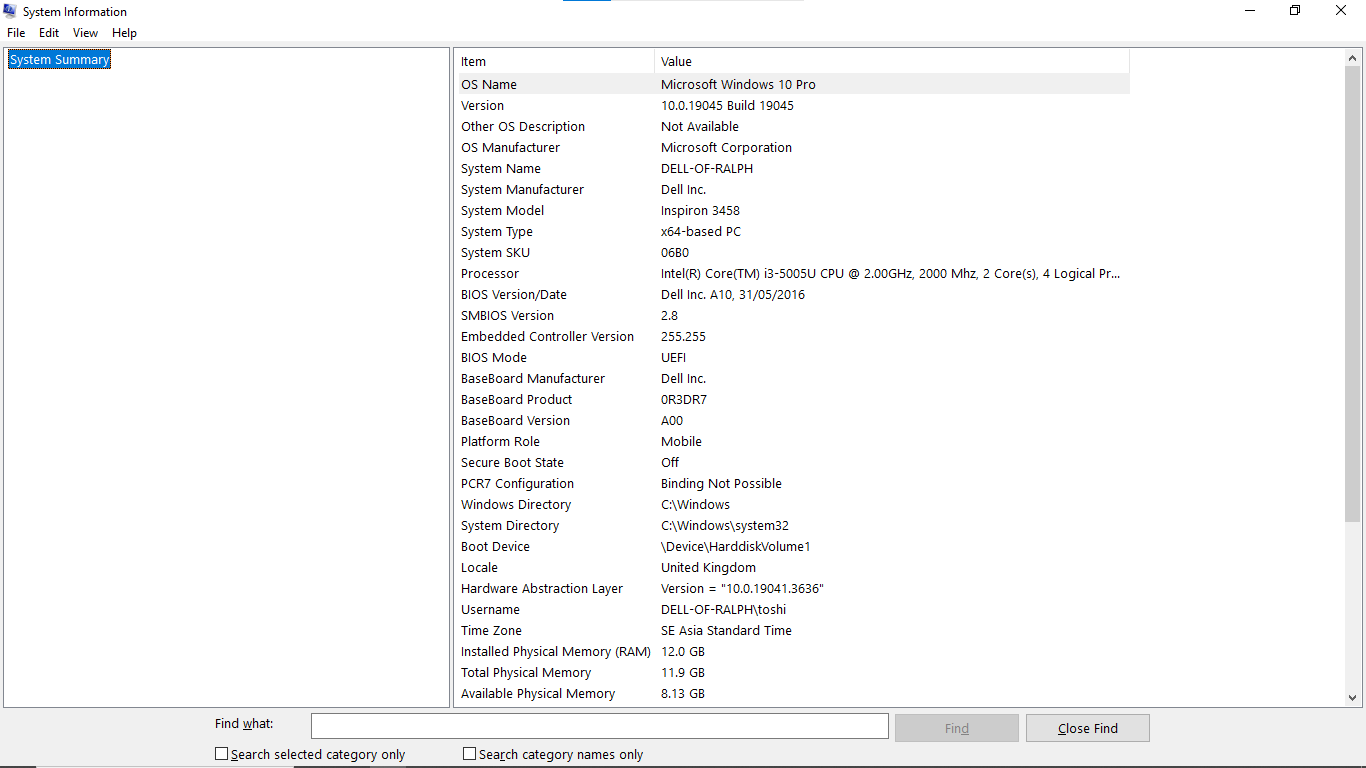Click the Find button
The width and height of the screenshot is (1366, 768).
tap(957, 728)
